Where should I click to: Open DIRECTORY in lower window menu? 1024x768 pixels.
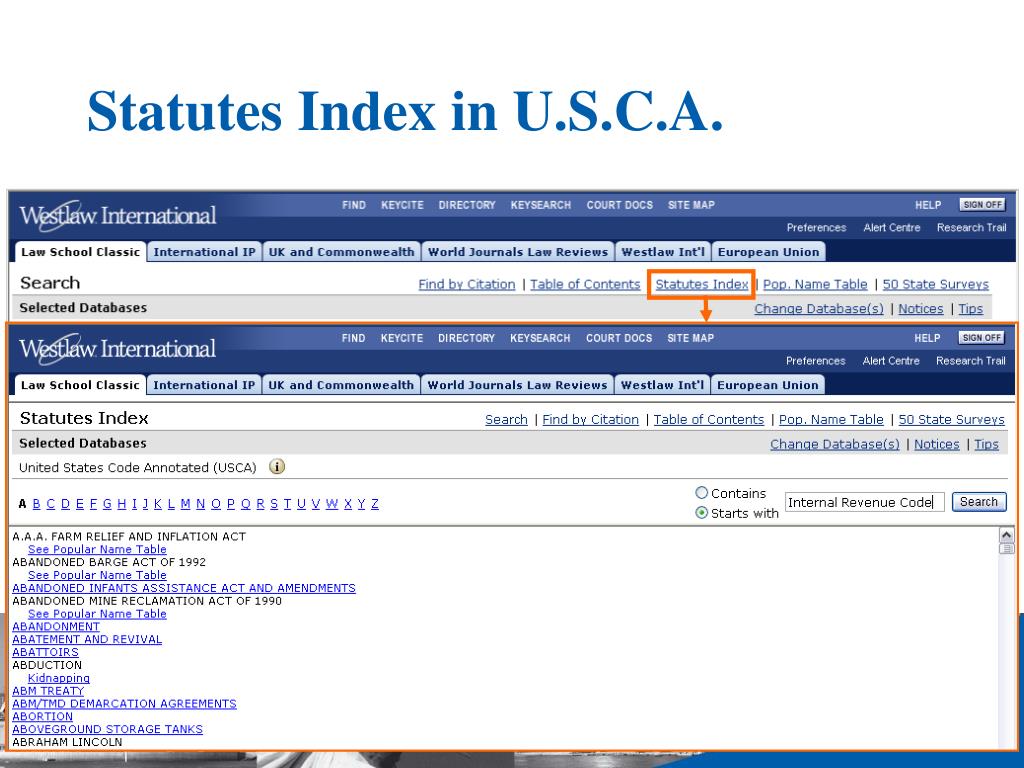(466, 338)
